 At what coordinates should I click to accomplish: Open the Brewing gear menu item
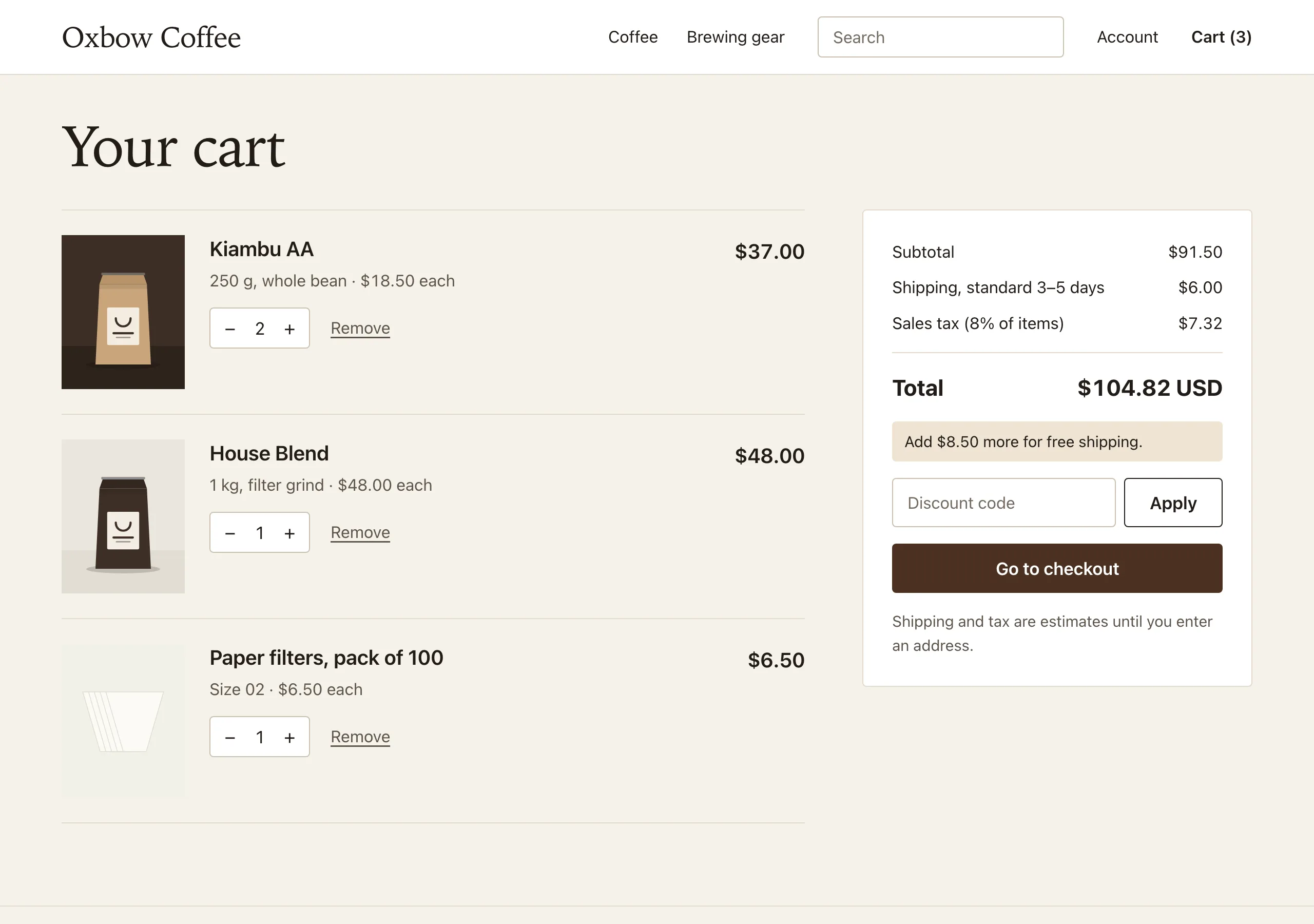[736, 37]
